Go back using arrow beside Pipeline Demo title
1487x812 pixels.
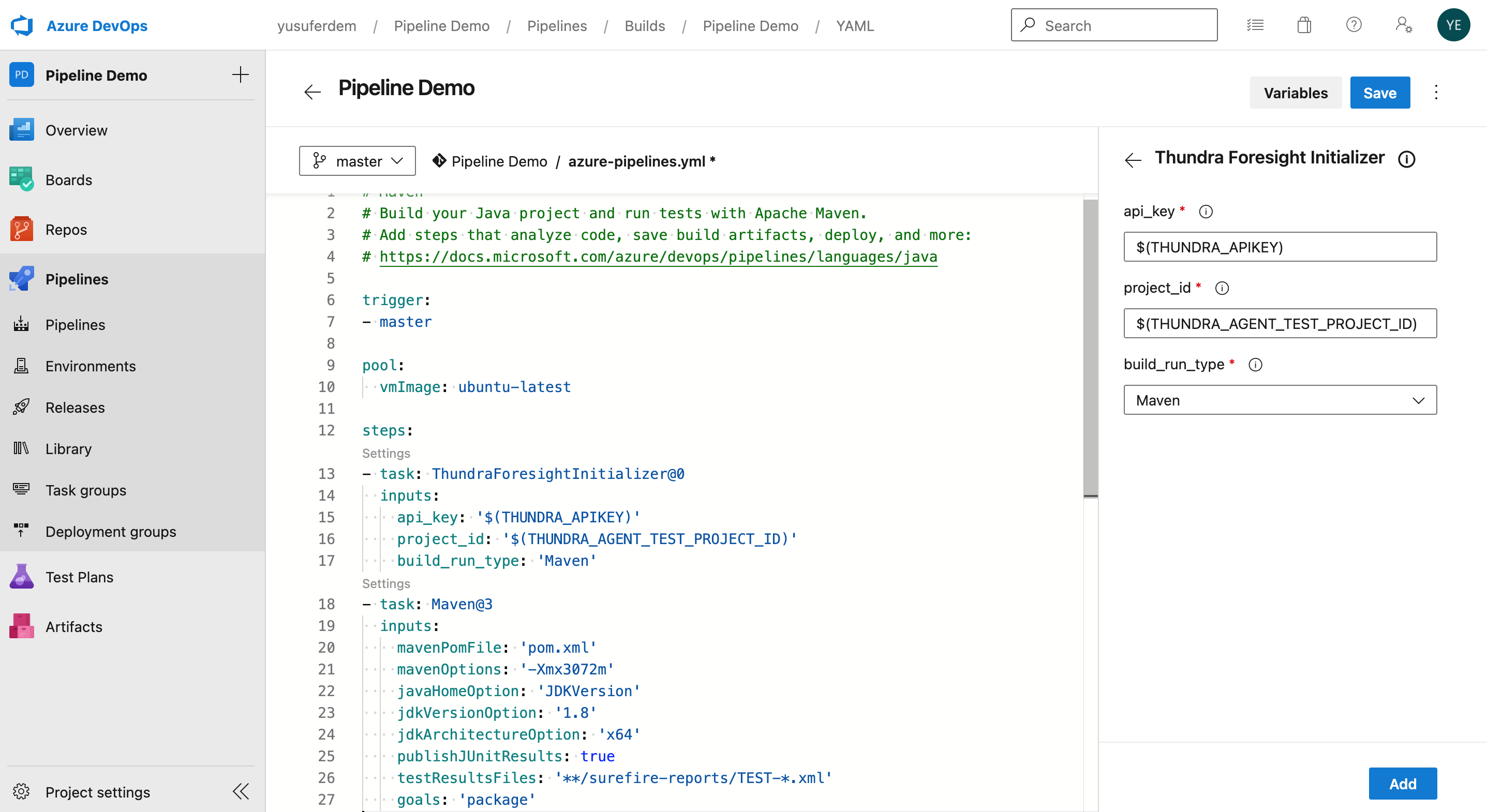pyautogui.click(x=313, y=92)
